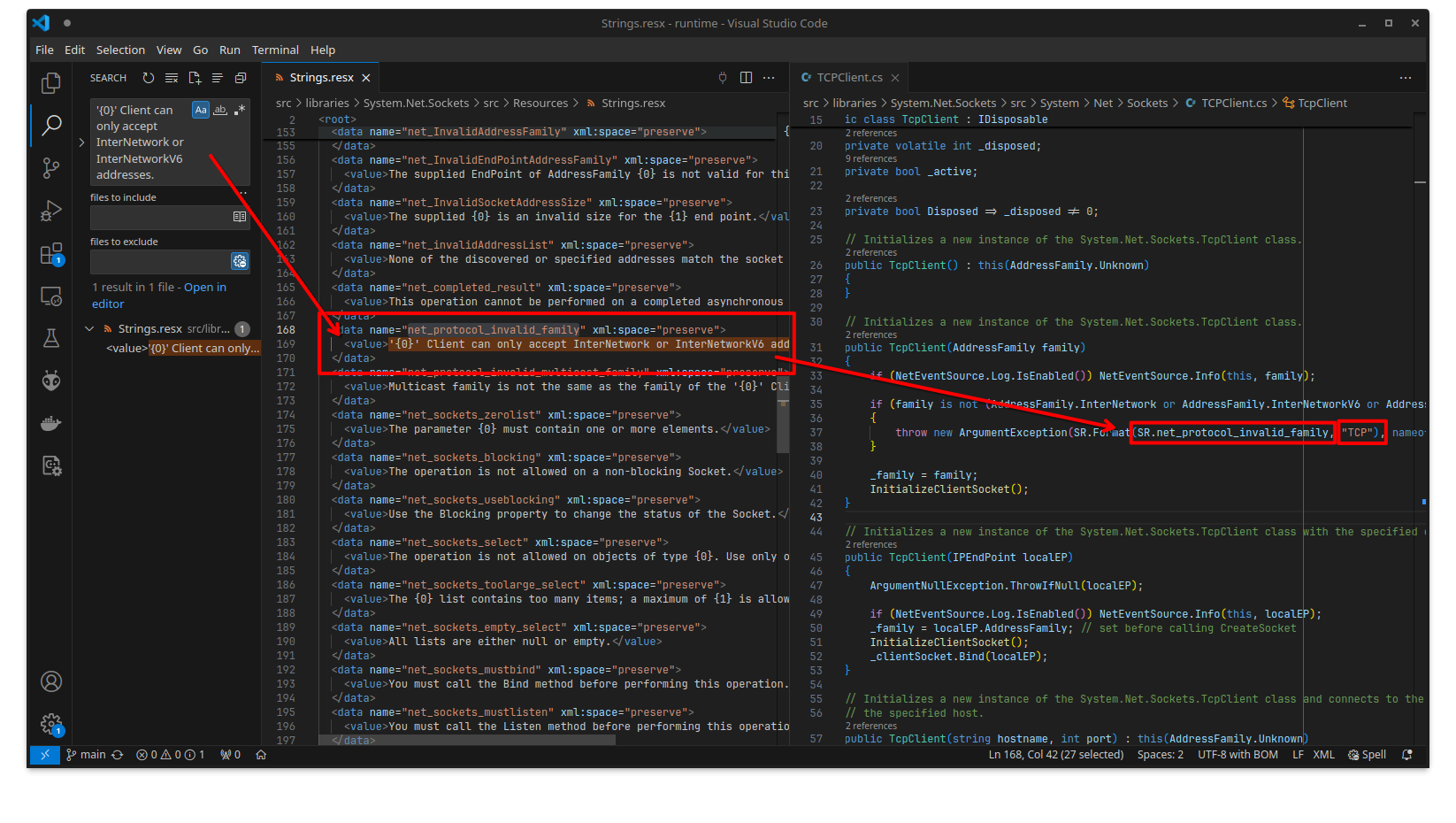Image resolution: width=1456 pixels, height=823 pixels.
Task: Click 'Ln 168, Col 42' go to line
Action: point(1056,755)
